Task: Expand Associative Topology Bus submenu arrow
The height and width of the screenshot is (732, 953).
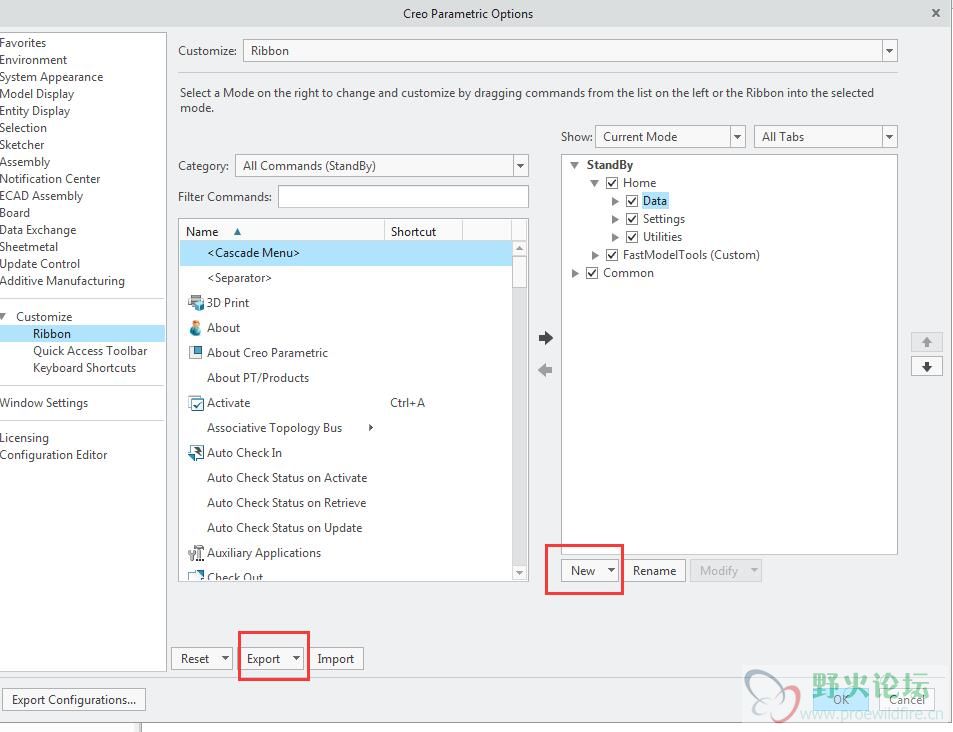Action: [x=371, y=428]
